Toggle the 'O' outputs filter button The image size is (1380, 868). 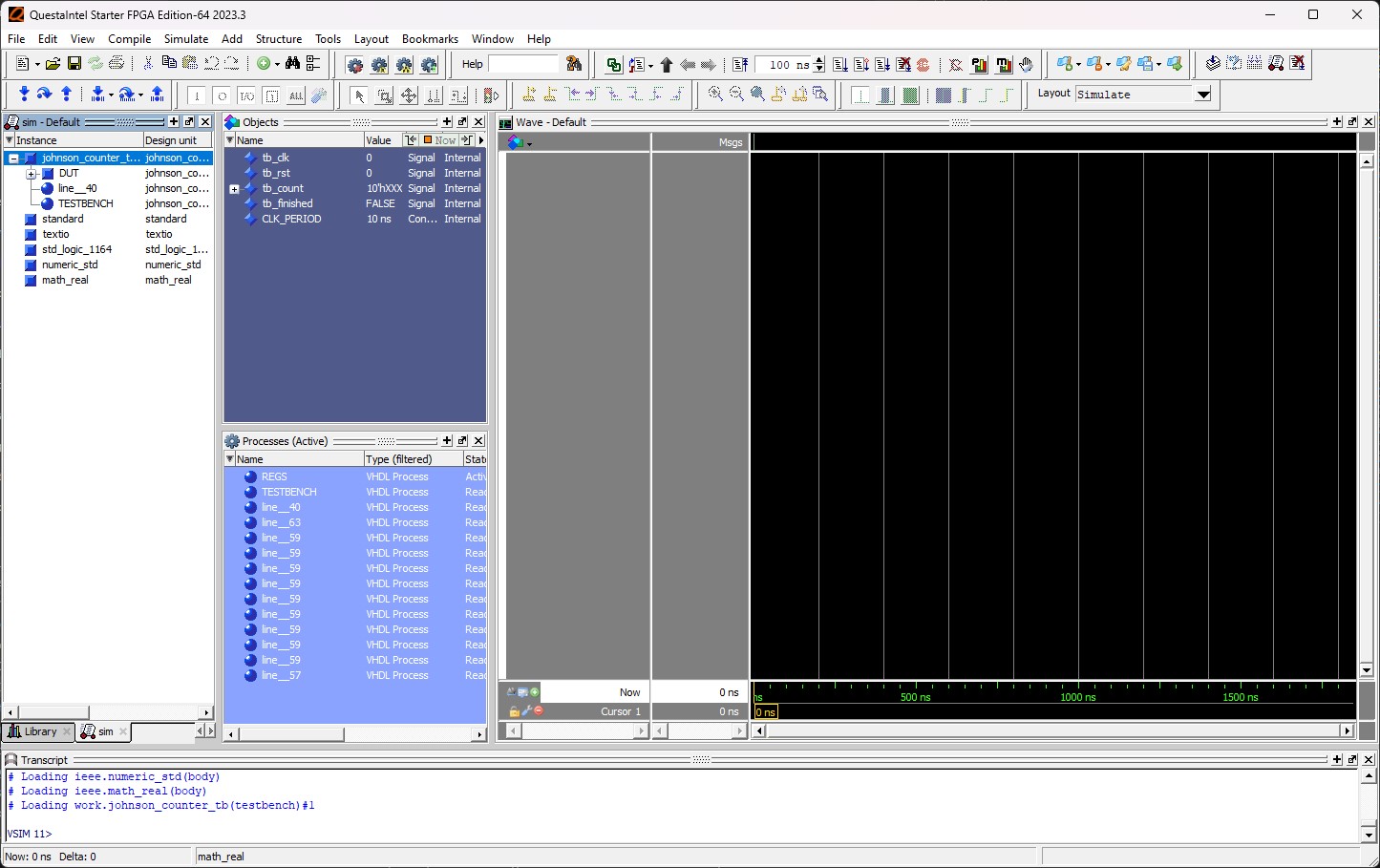[x=222, y=95]
